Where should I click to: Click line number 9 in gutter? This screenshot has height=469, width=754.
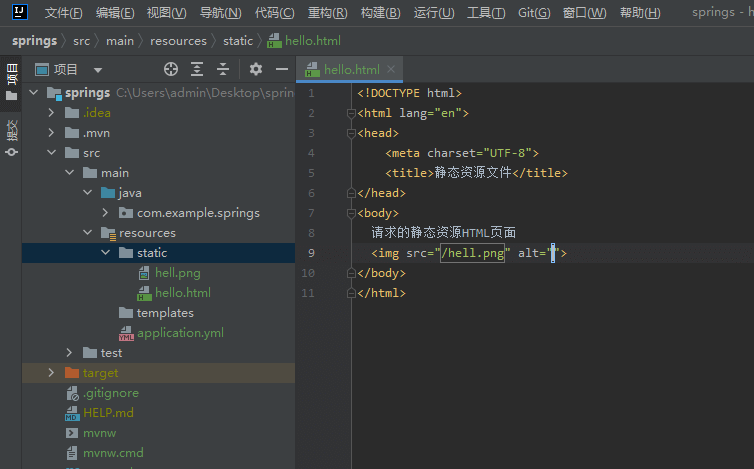[x=311, y=253]
